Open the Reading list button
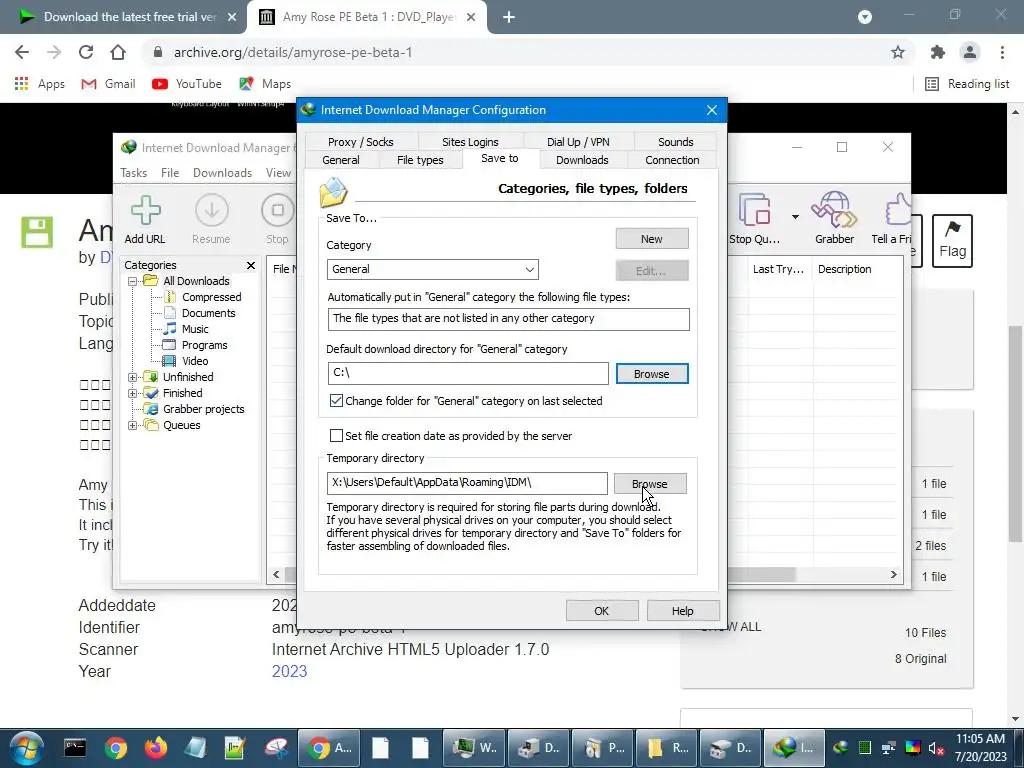 click(x=967, y=84)
